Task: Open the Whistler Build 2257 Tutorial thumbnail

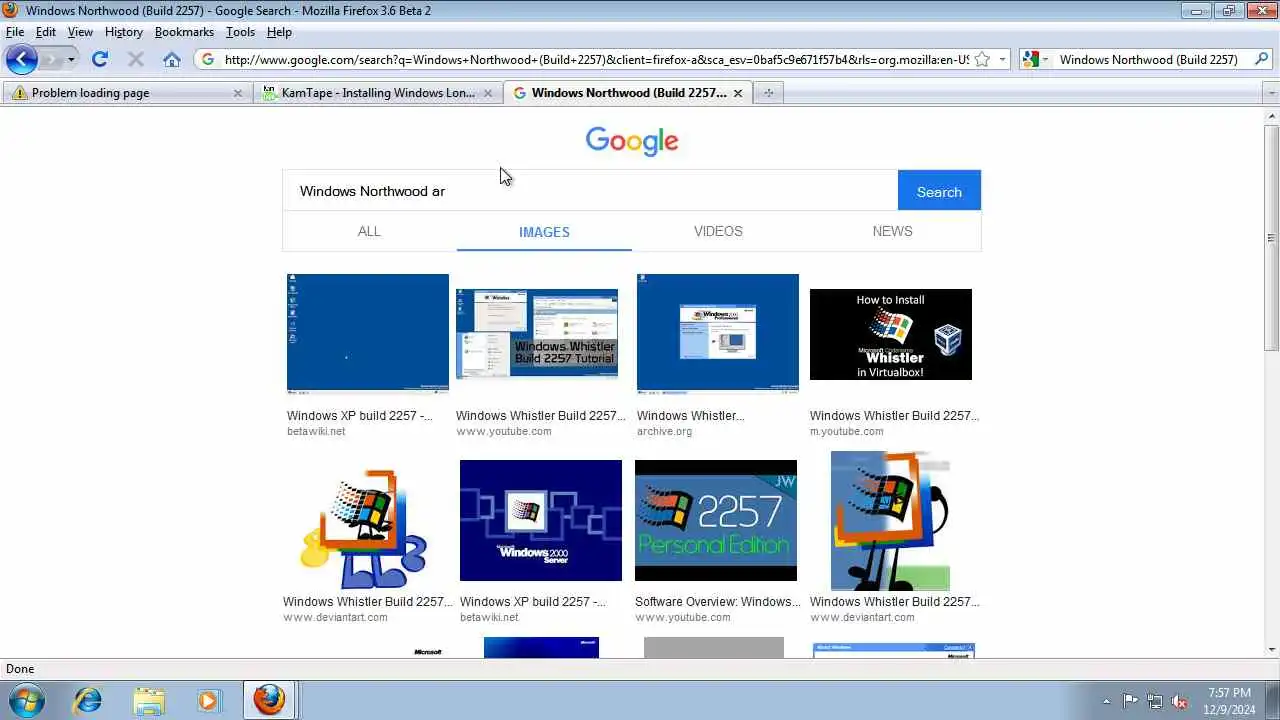Action: pos(537,334)
